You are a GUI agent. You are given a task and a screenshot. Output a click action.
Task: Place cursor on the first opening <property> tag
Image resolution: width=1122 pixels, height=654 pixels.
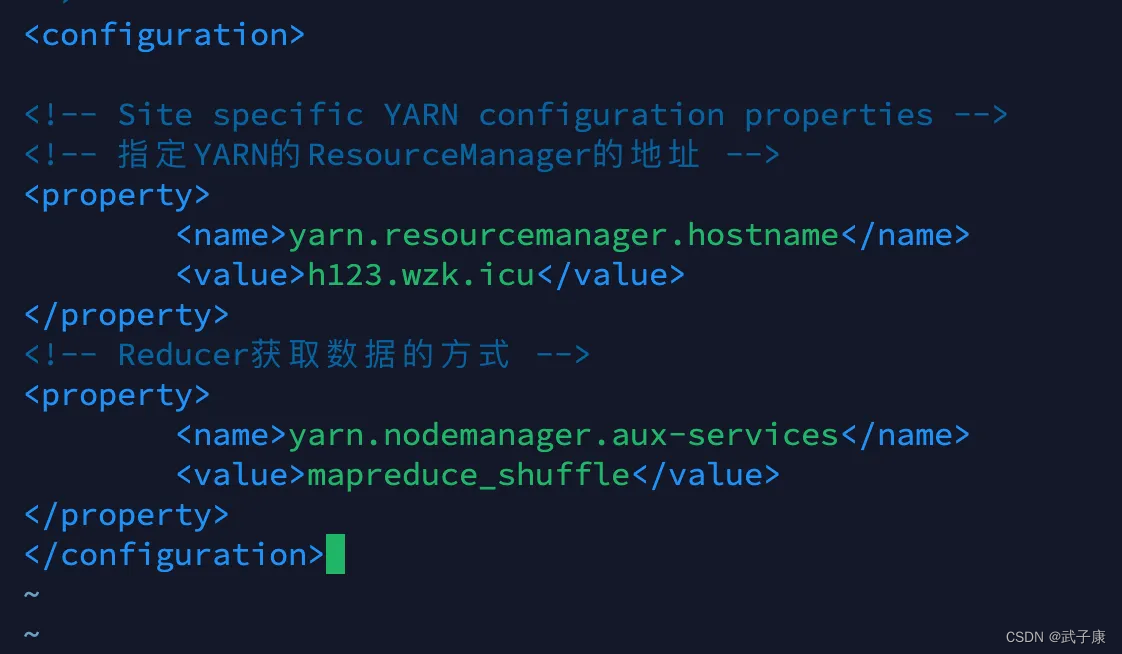point(117,195)
